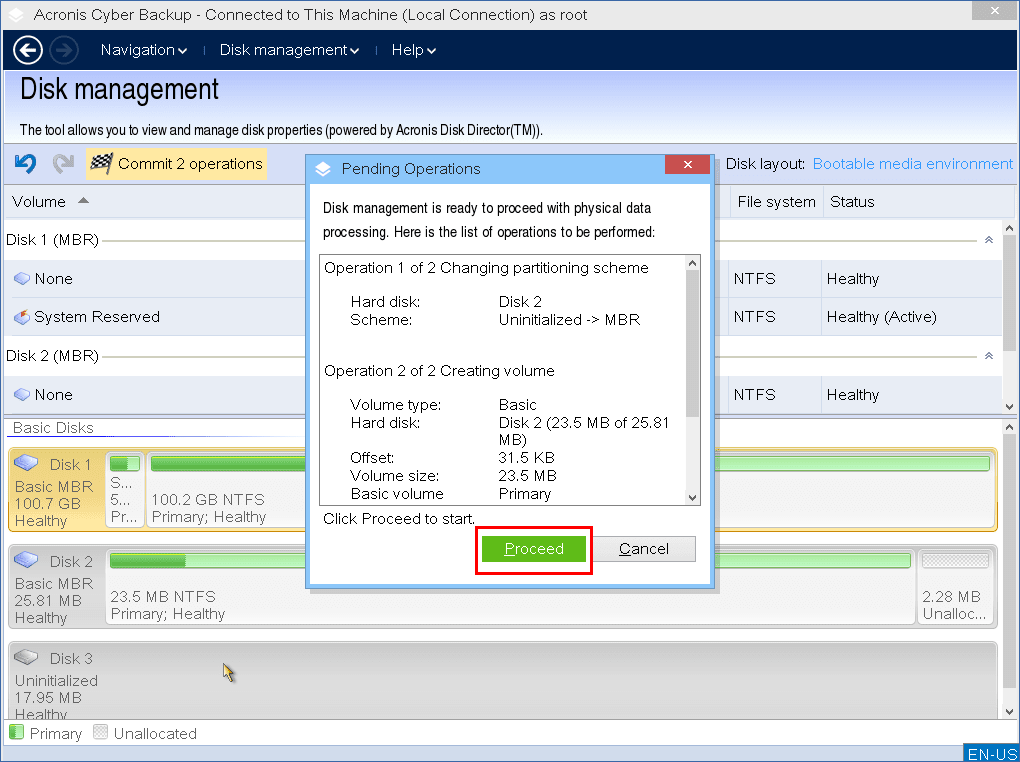Open the Navigation menu
1020x762 pixels.
144,50
